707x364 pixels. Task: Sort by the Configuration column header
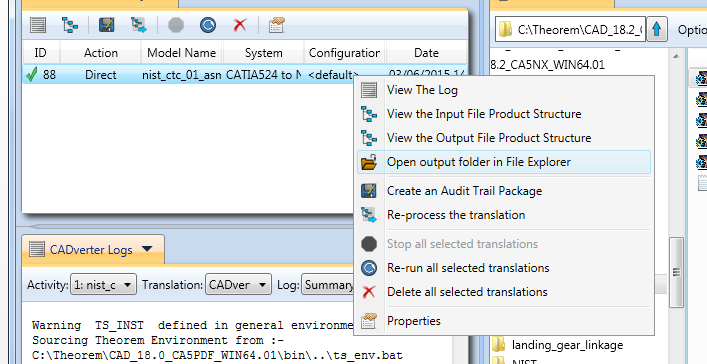point(344,53)
